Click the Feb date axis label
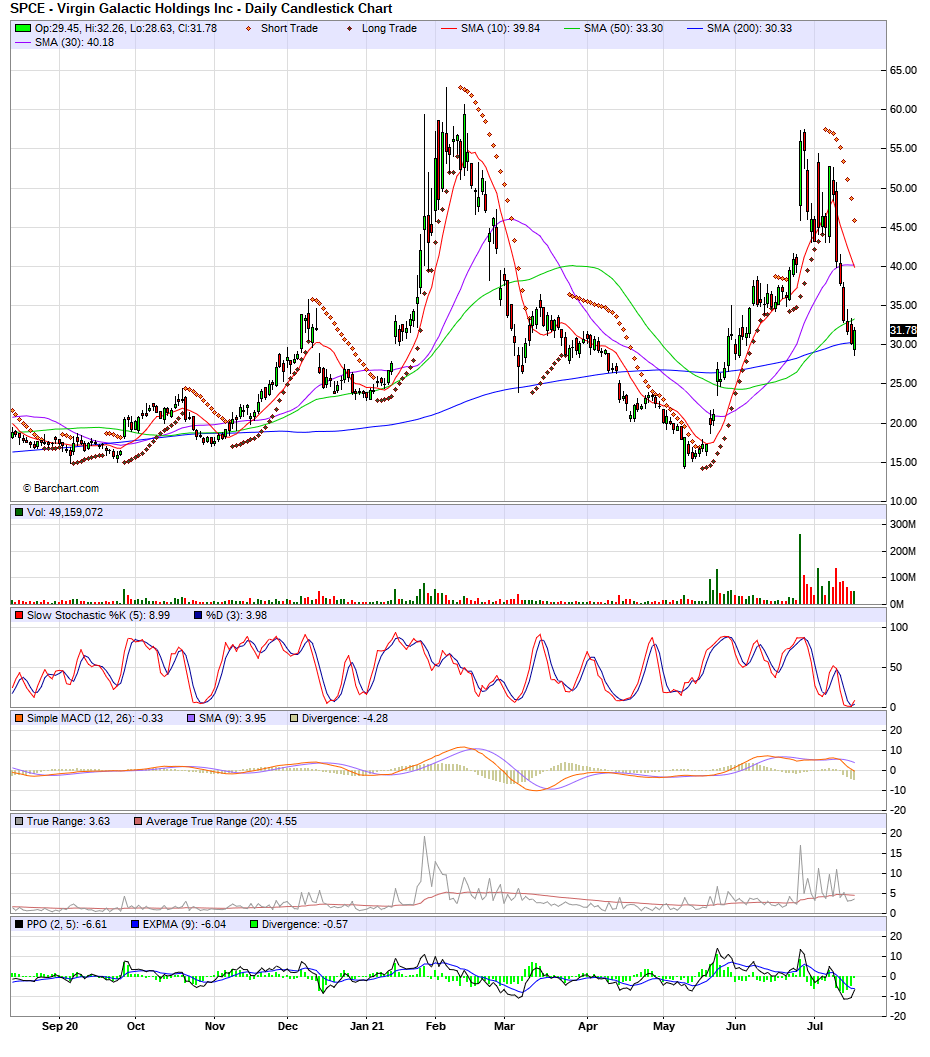Screen dimensions: 930x1057 click(x=436, y=1027)
